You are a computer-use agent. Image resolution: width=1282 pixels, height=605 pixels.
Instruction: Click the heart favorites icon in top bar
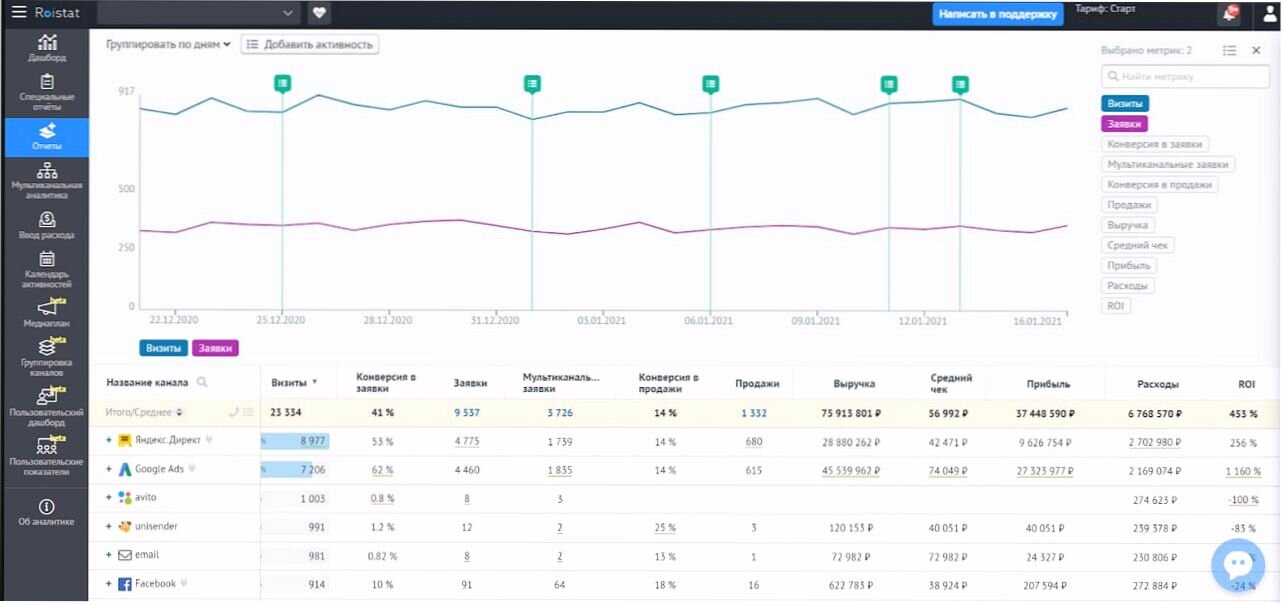(319, 13)
